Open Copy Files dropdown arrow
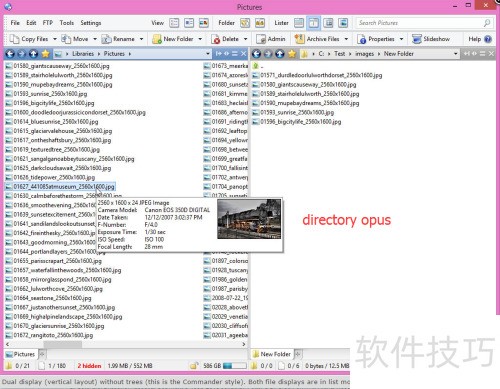The width and height of the screenshot is (500, 389). [x=55, y=39]
